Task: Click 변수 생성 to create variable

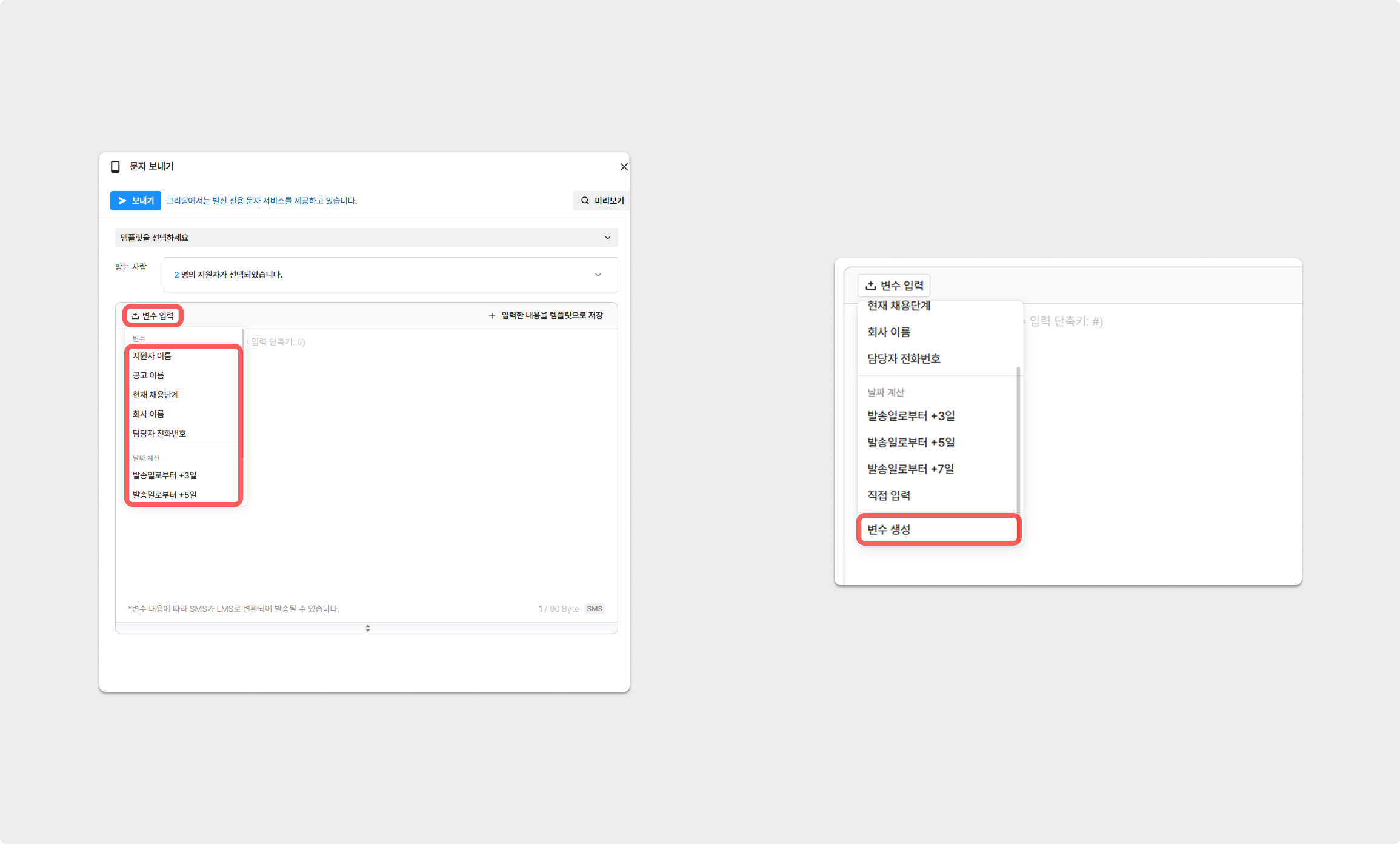Action: coord(888,529)
